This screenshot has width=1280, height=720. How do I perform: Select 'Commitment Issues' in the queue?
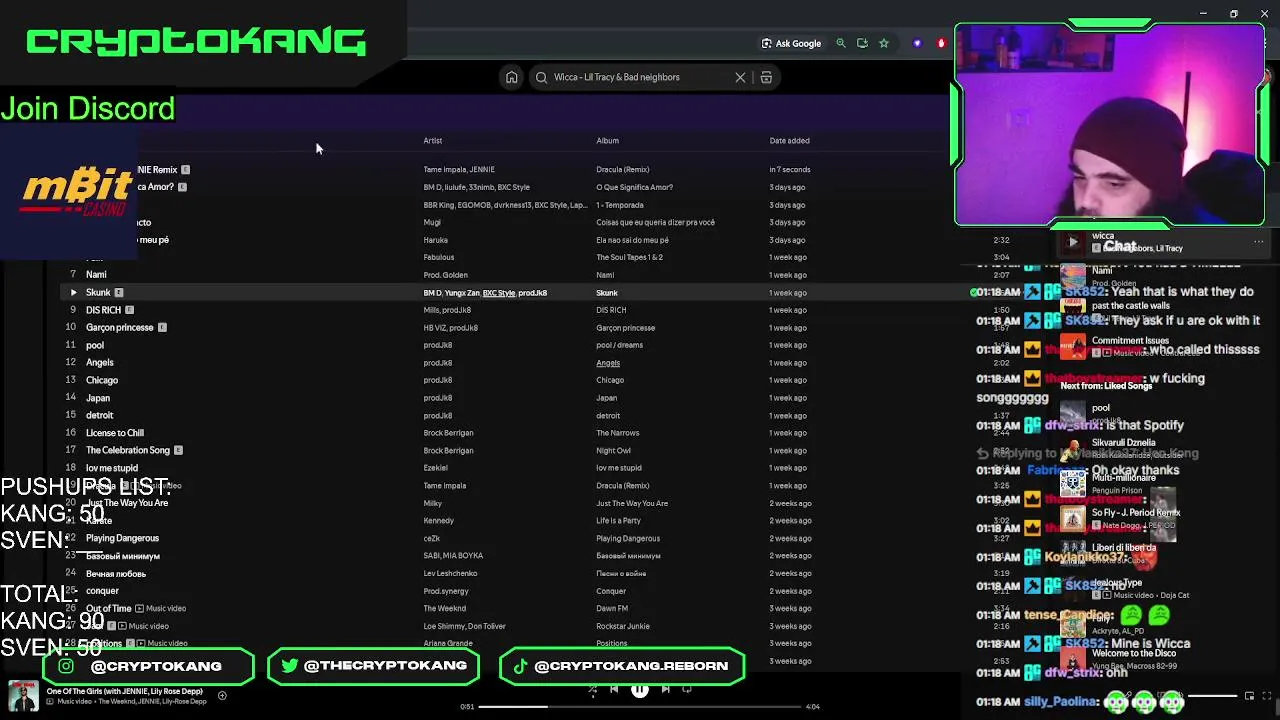pos(1130,340)
